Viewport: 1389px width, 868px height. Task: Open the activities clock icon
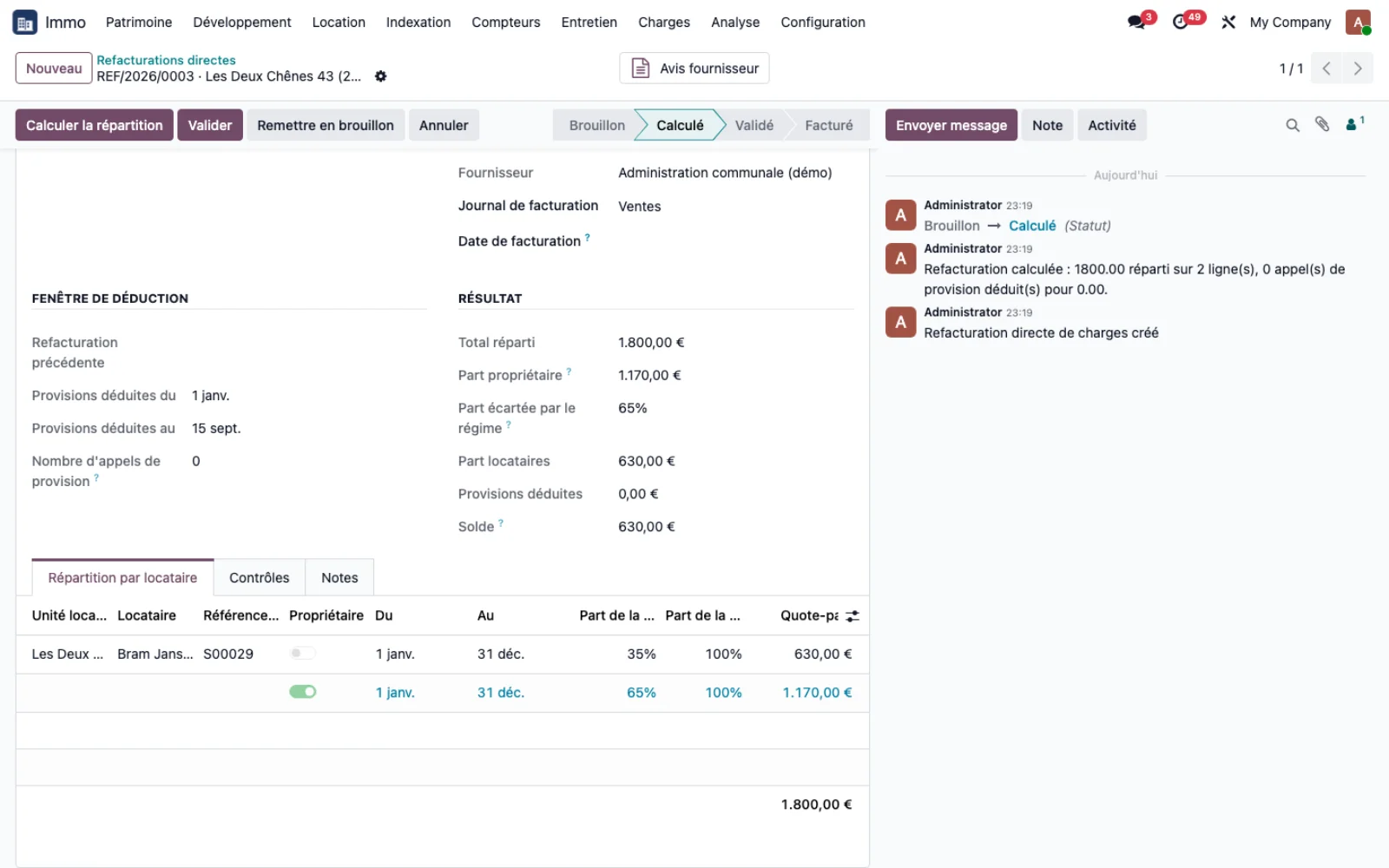[1180, 23]
